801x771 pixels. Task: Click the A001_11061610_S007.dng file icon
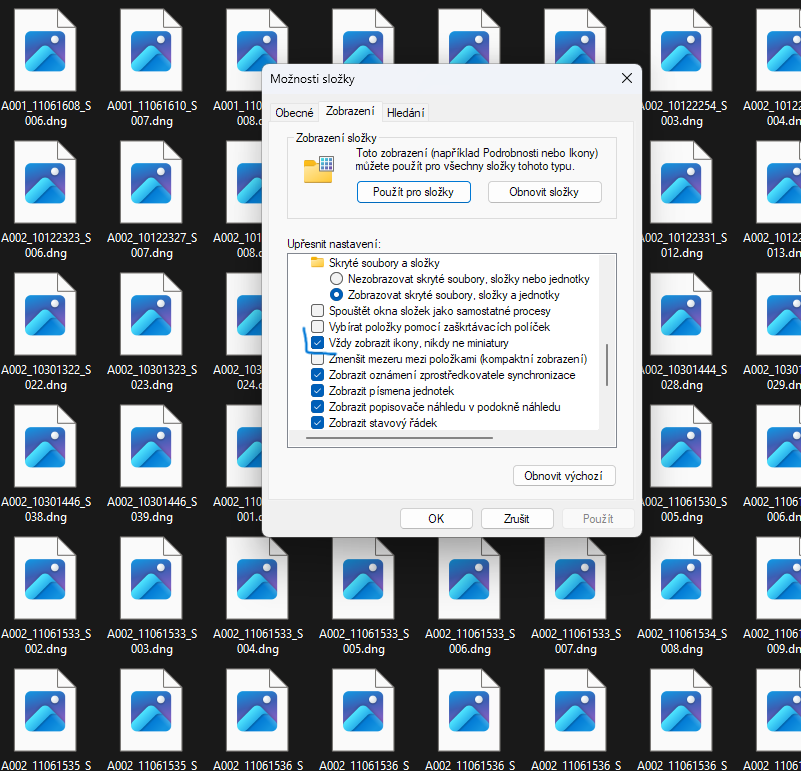click(150, 51)
